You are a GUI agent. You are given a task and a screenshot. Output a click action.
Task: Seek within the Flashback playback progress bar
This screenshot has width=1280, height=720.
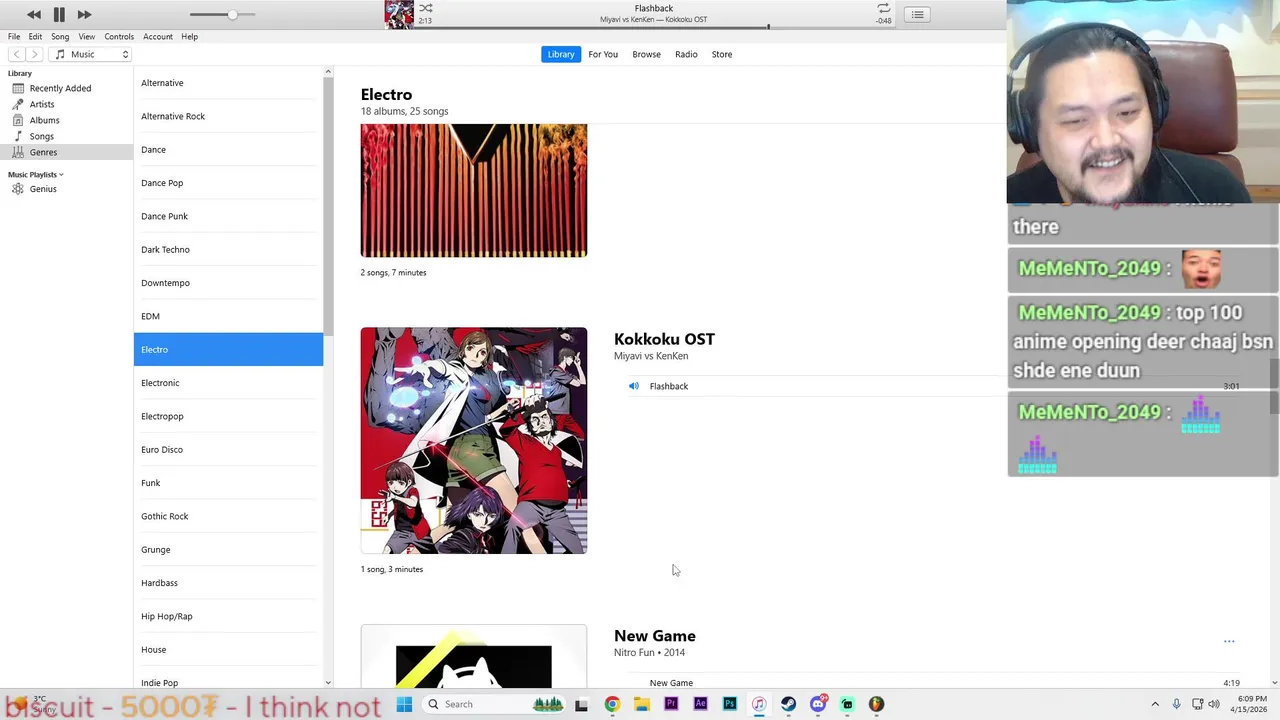654,27
